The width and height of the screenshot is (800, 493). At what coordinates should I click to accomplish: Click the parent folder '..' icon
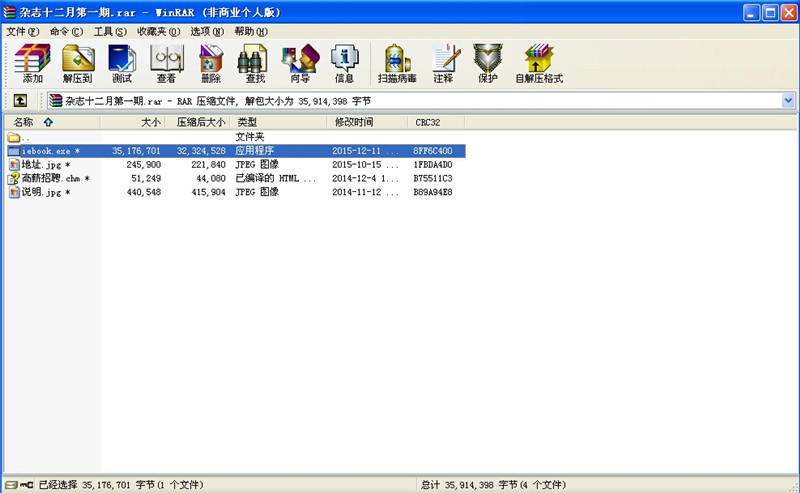pyautogui.click(x=14, y=137)
